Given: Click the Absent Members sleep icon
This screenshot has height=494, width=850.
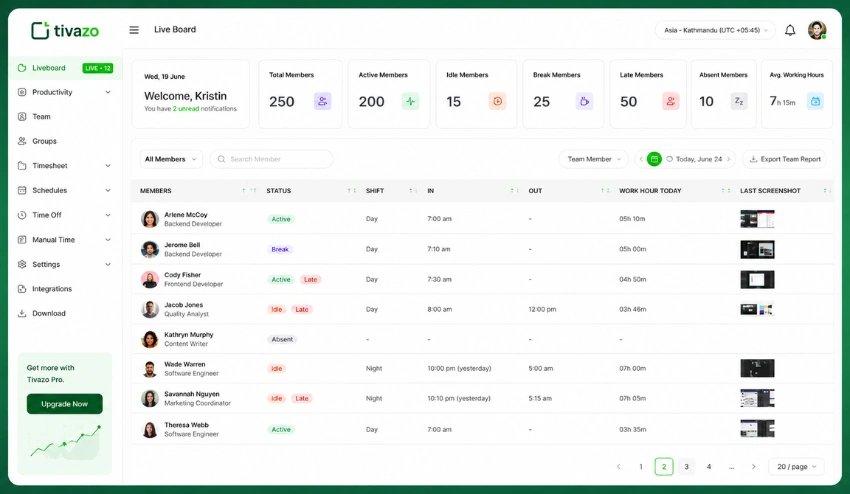Looking at the screenshot, I should 739,101.
